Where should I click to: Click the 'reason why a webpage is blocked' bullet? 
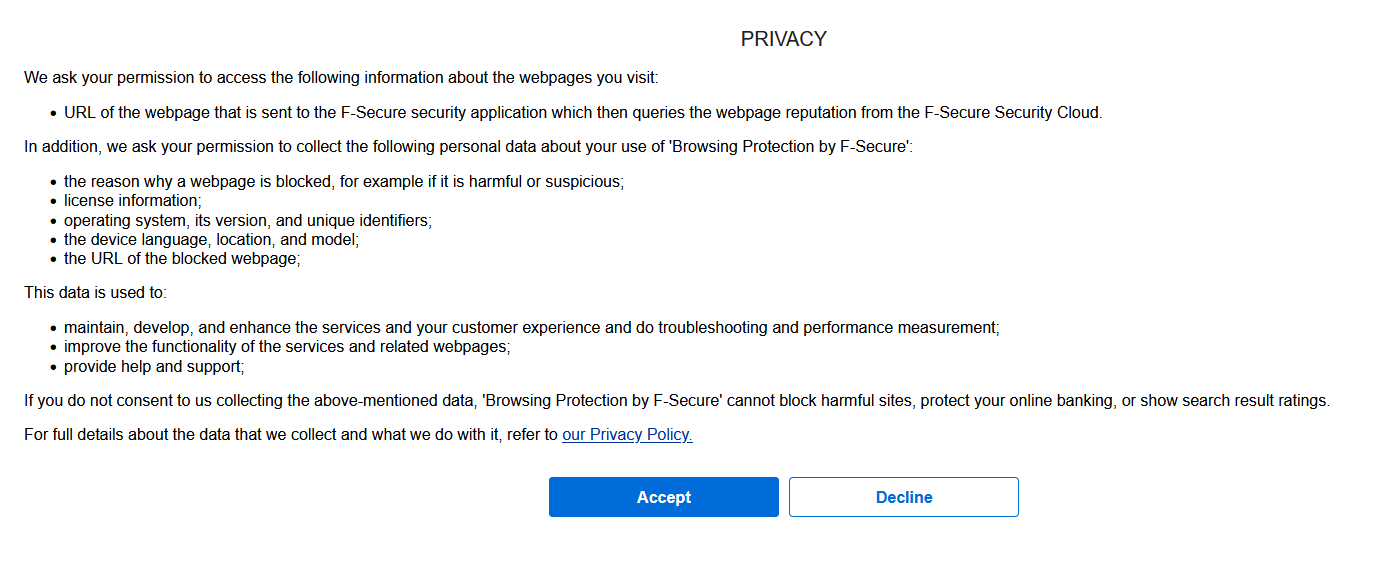coord(344,182)
